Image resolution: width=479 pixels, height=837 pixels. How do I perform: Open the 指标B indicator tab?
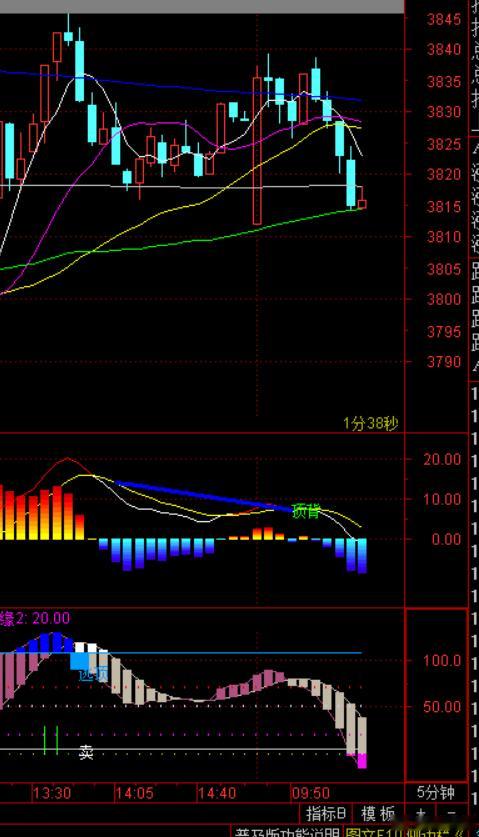point(326,814)
